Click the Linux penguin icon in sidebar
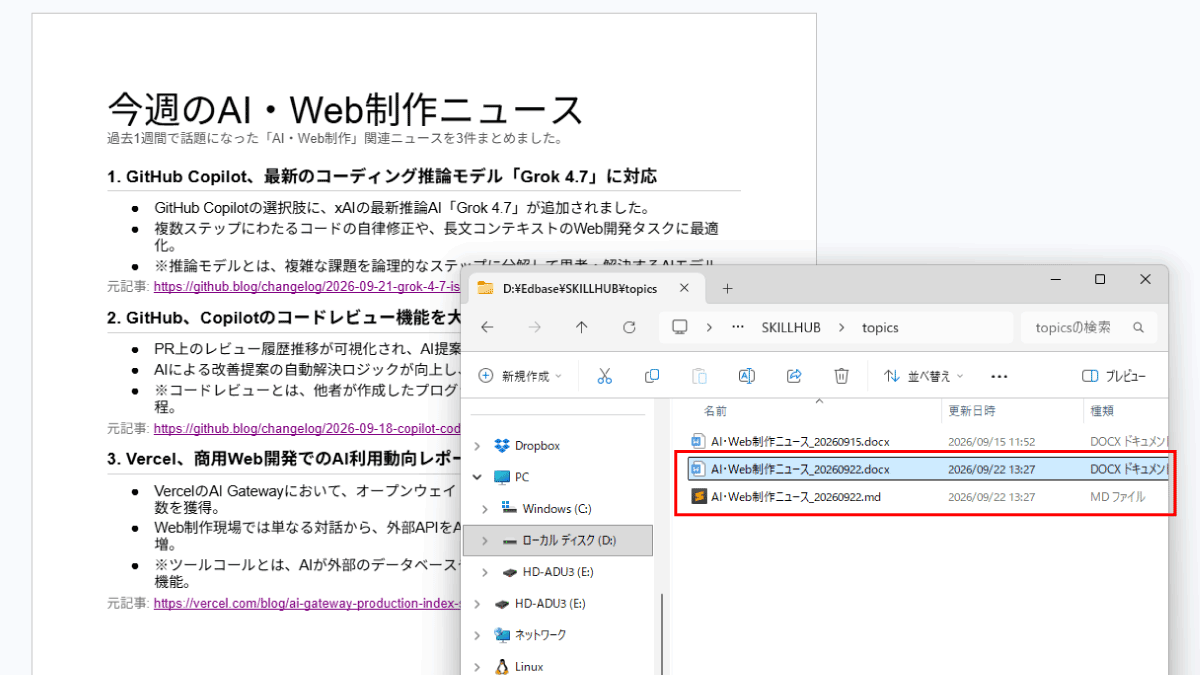The image size is (1200, 675). 502,666
